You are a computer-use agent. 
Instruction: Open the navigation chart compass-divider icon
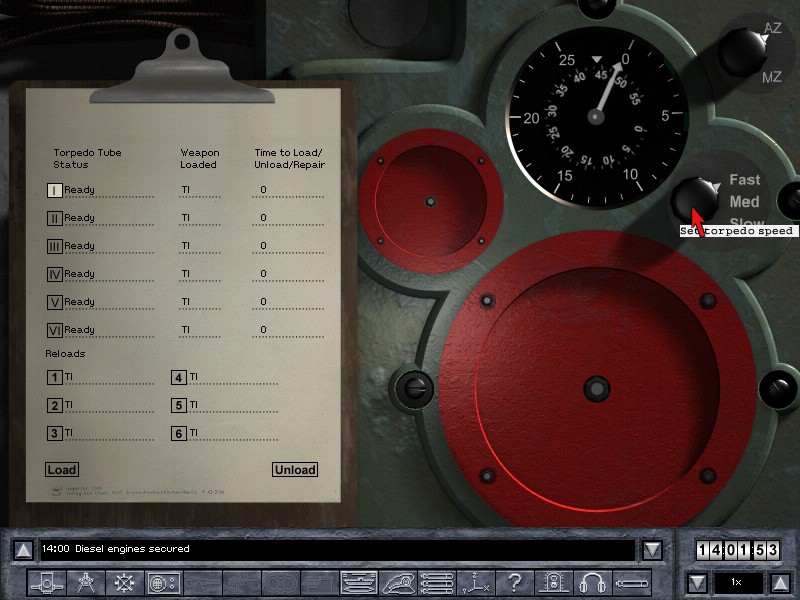(x=86, y=581)
